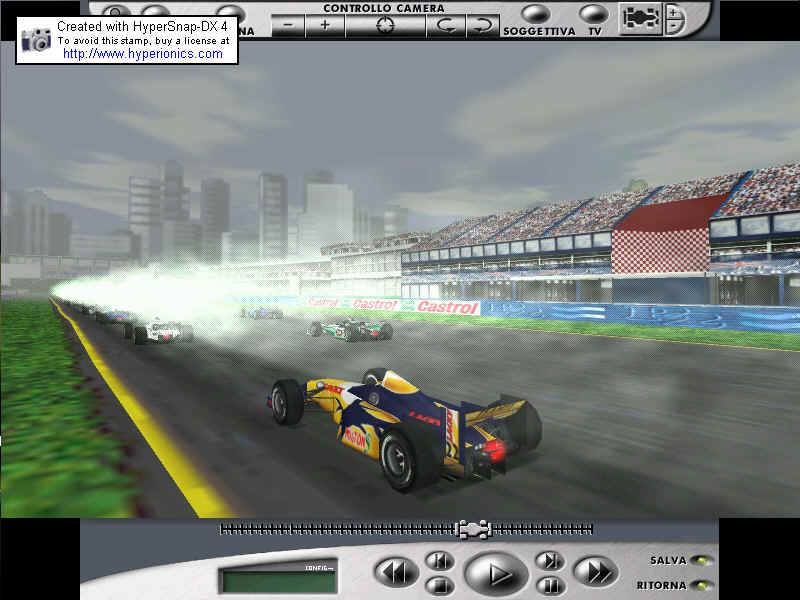This screenshot has width=800, height=600.
Task: Click the small plus beside the car icon
Action: pos(673,13)
